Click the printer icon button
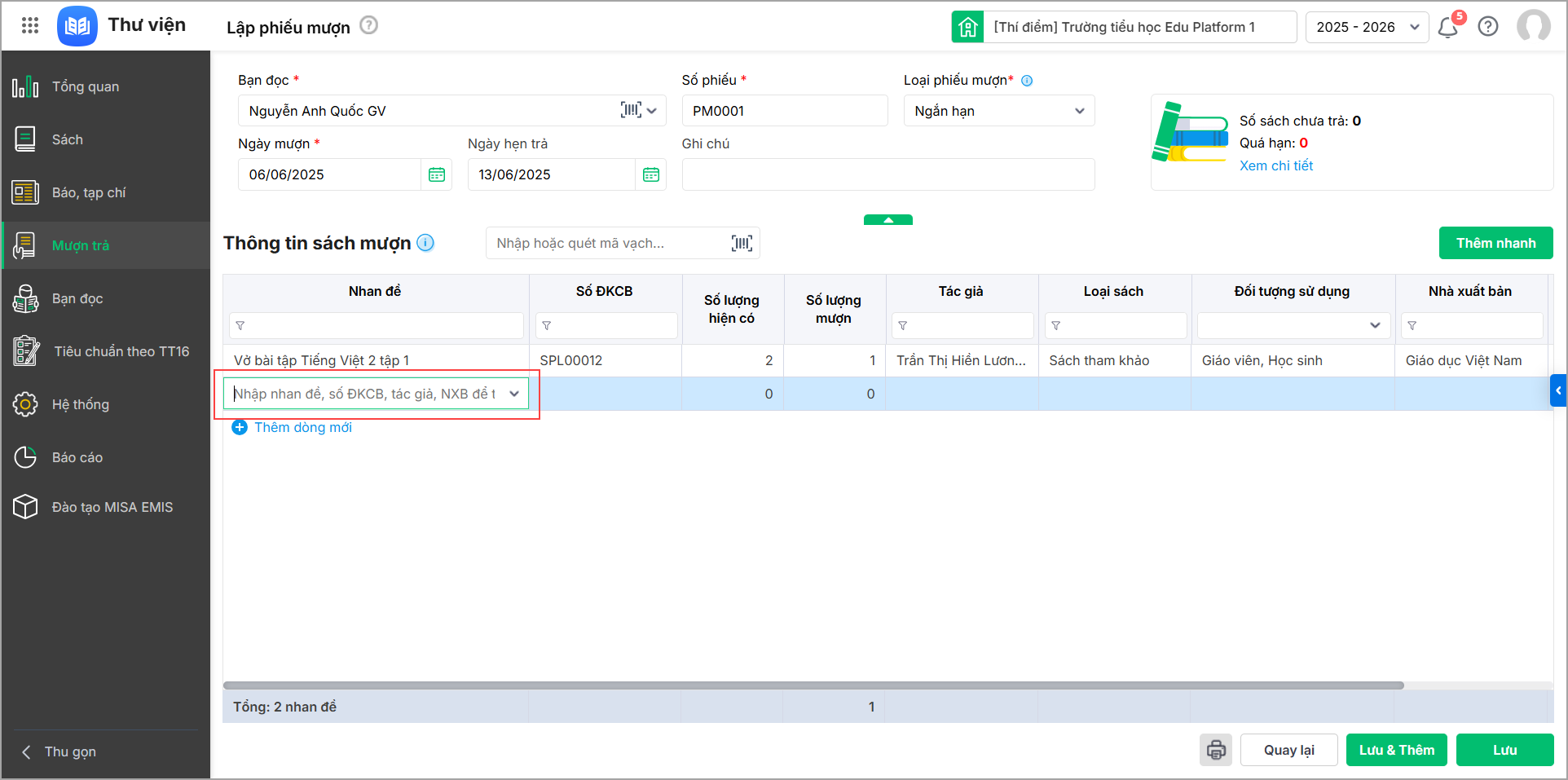1568x780 pixels. [x=1216, y=750]
